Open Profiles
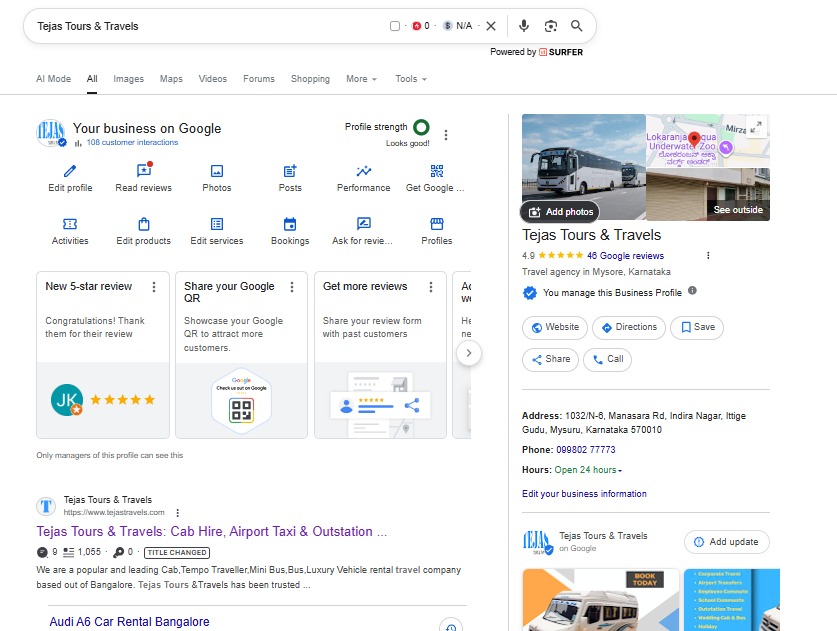This screenshot has width=837, height=631. [x=437, y=231]
